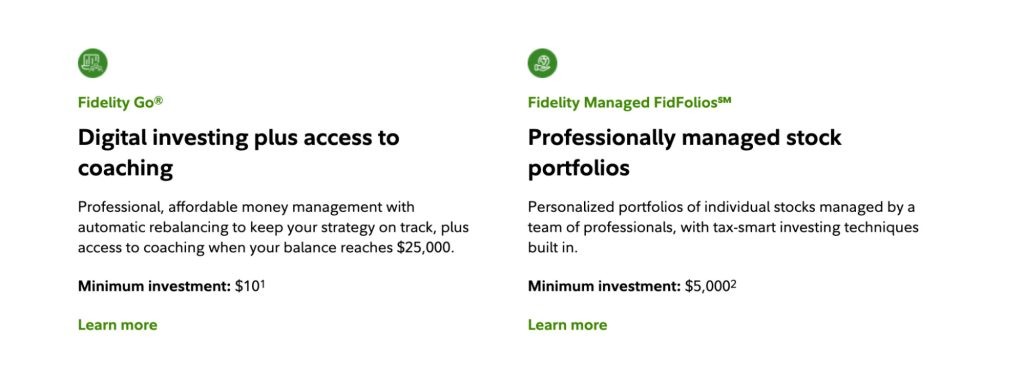Select the Professionally managed stock portfolios heading
Image resolution: width=1024 pixels, height=388 pixels.
point(684,153)
